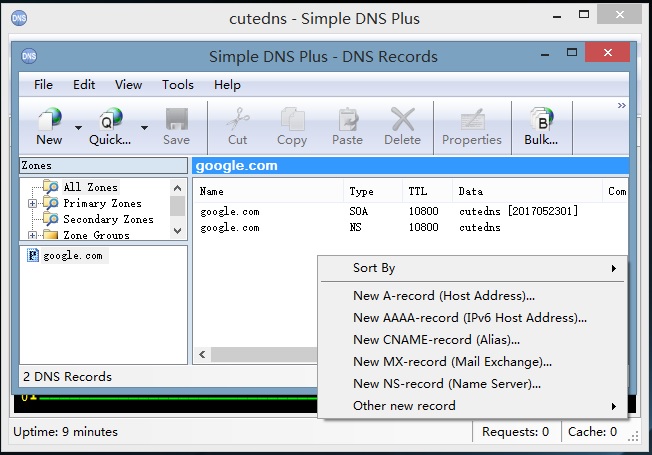
Task: Open the Help menu
Action: [x=227, y=85]
